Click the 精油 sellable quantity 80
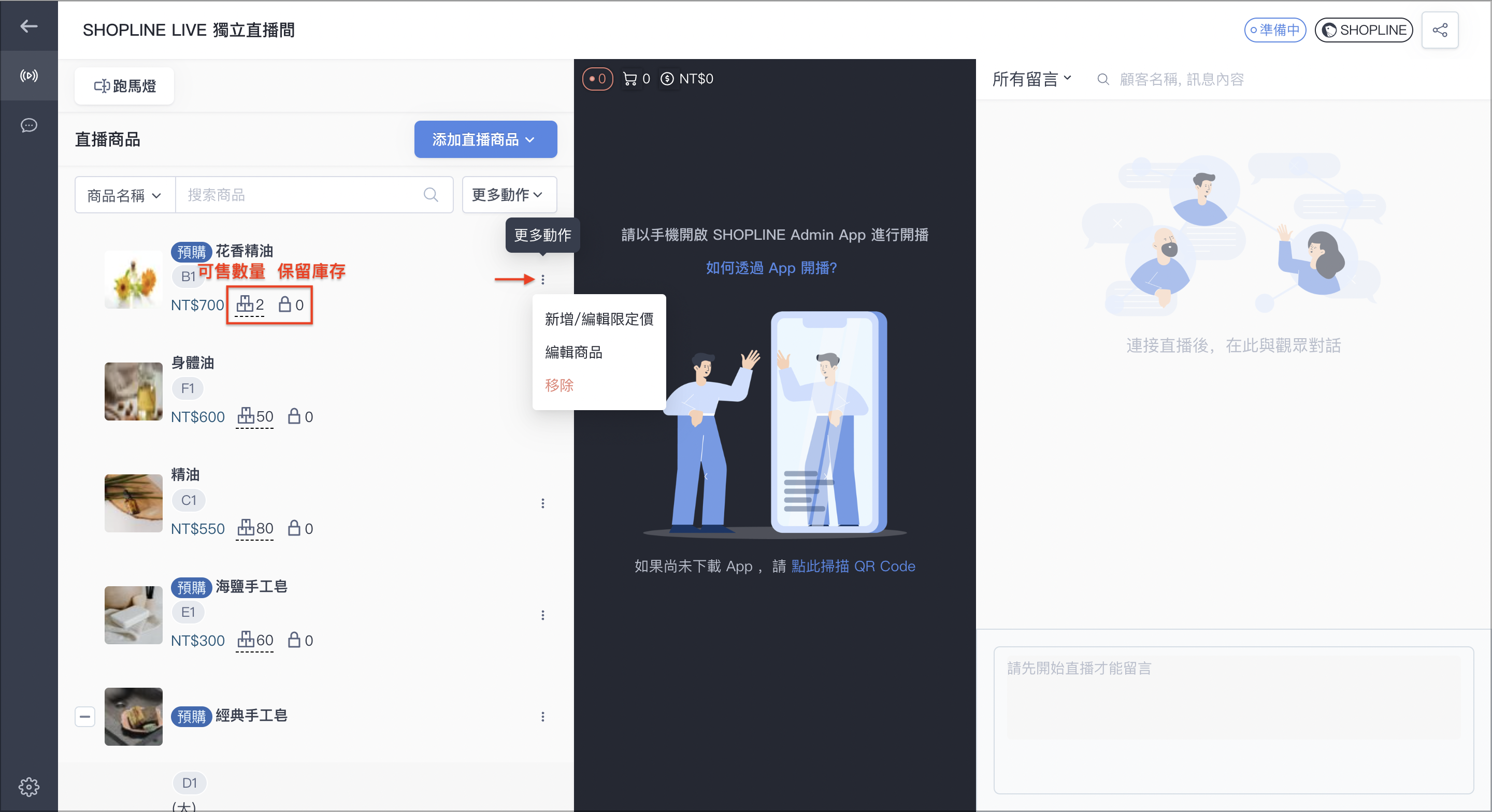 pos(255,528)
